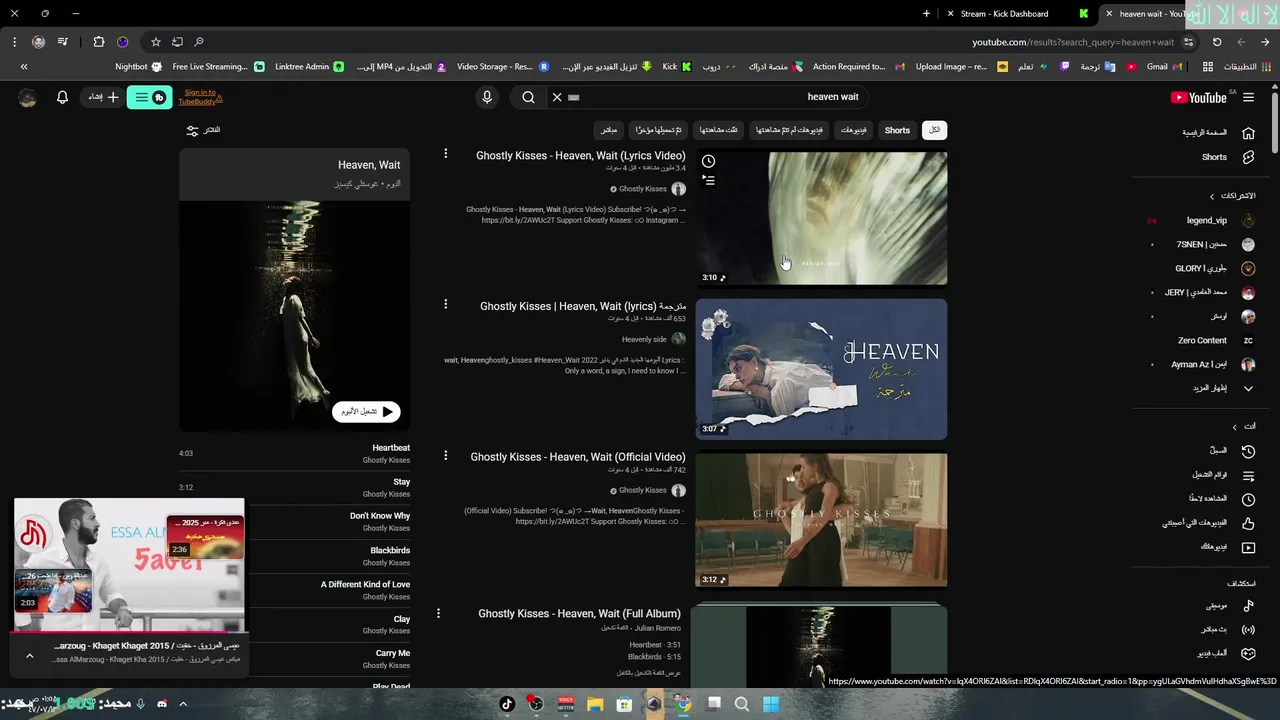Click the magnifier search button
The width and height of the screenshot is (1280, 720).
tap(528, 97)
